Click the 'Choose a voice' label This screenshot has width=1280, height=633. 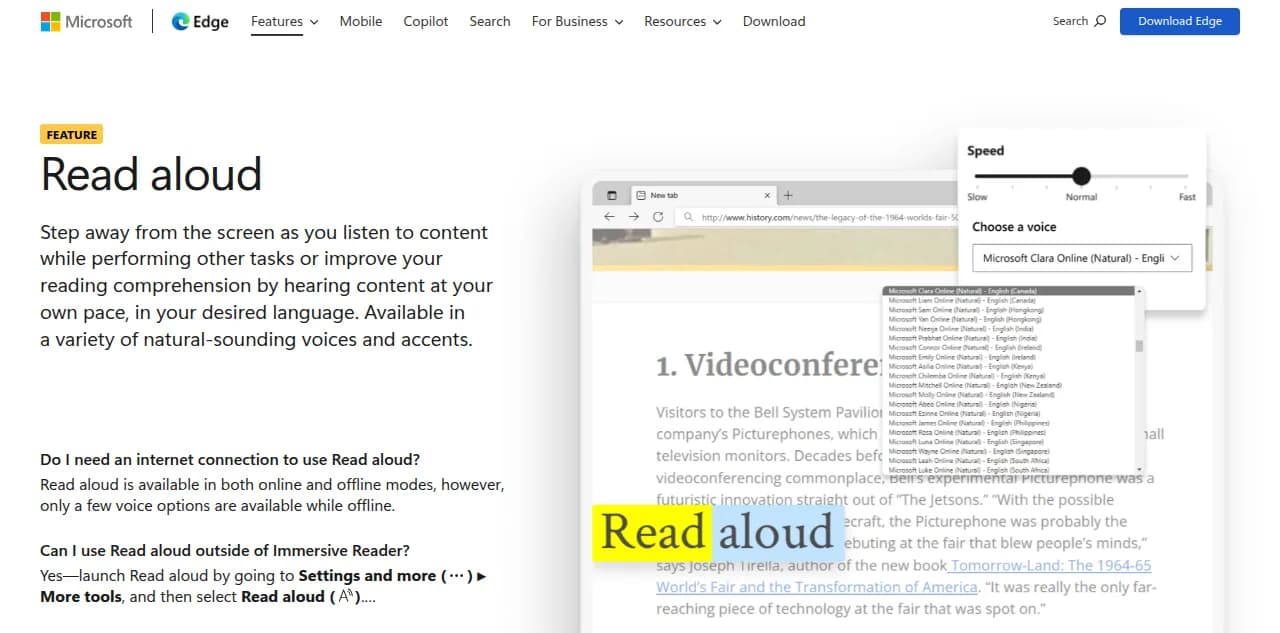tap(1014, 227)
